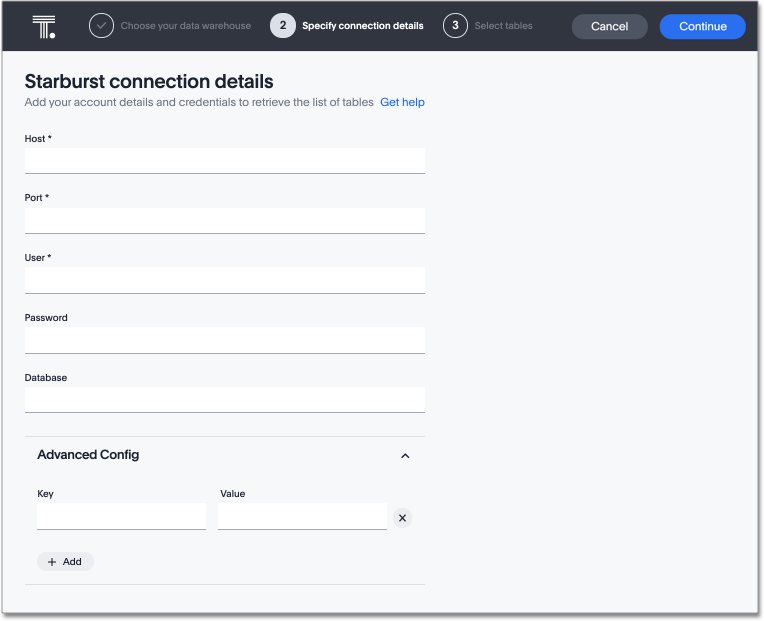Viewport: 764px width, 621px height.
Task: Collapse the Advanced Config chevron
Action: [x=405, y=456]
